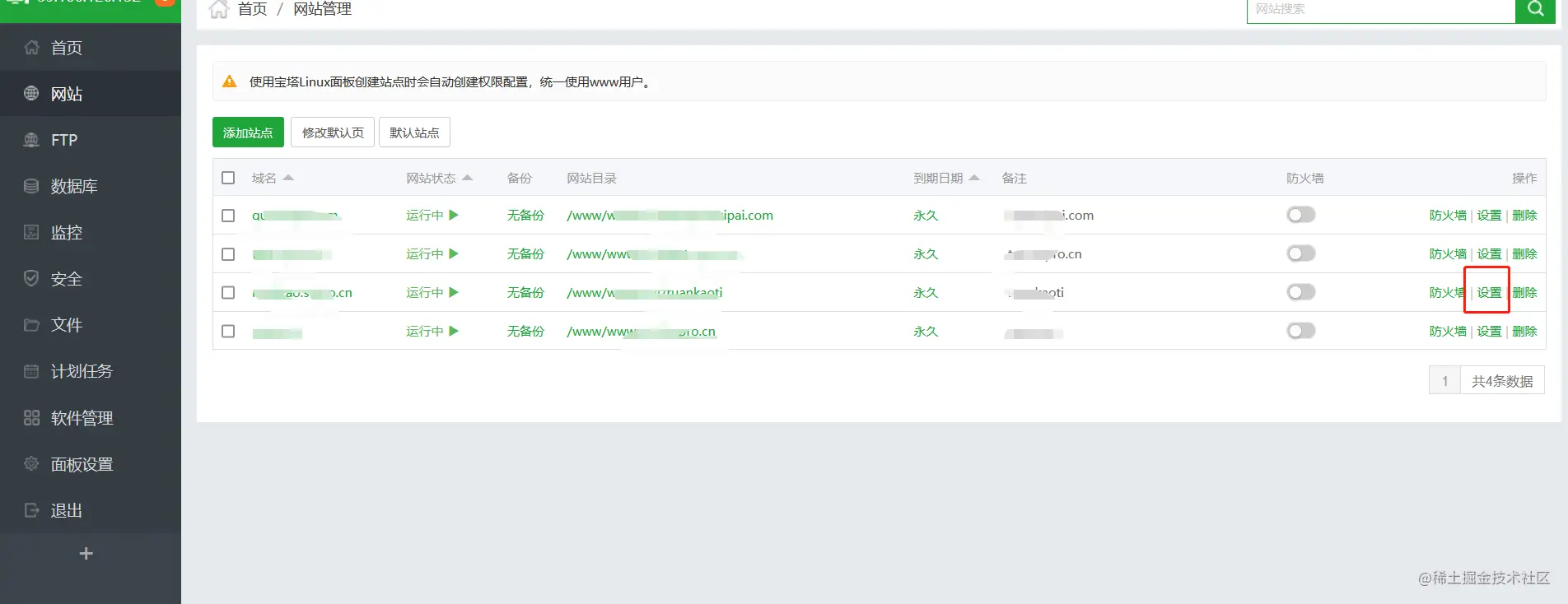
Task: Click 删除 in the last site row
Action: (1524, 331)
